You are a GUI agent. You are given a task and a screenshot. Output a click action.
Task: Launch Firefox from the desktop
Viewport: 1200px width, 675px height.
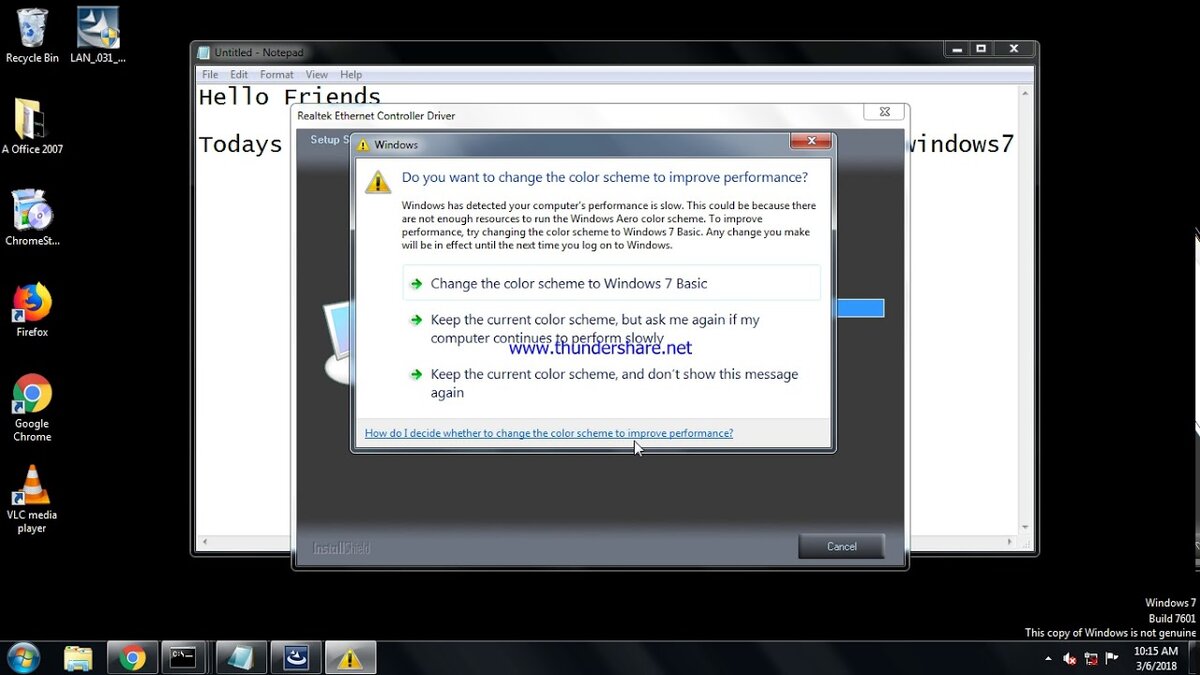tap(32, 310)
